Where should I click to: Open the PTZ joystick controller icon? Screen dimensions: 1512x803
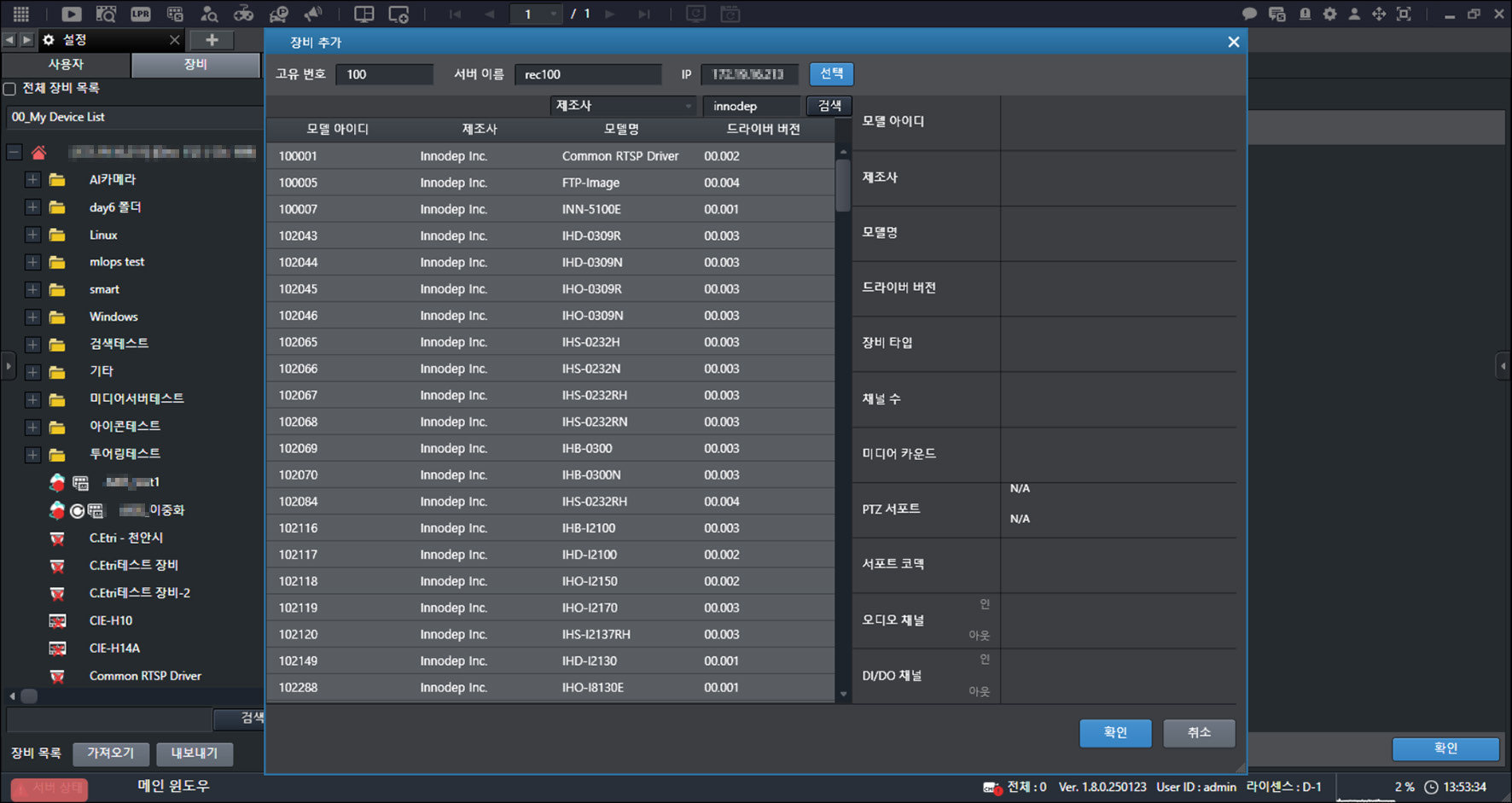point(244,14)
